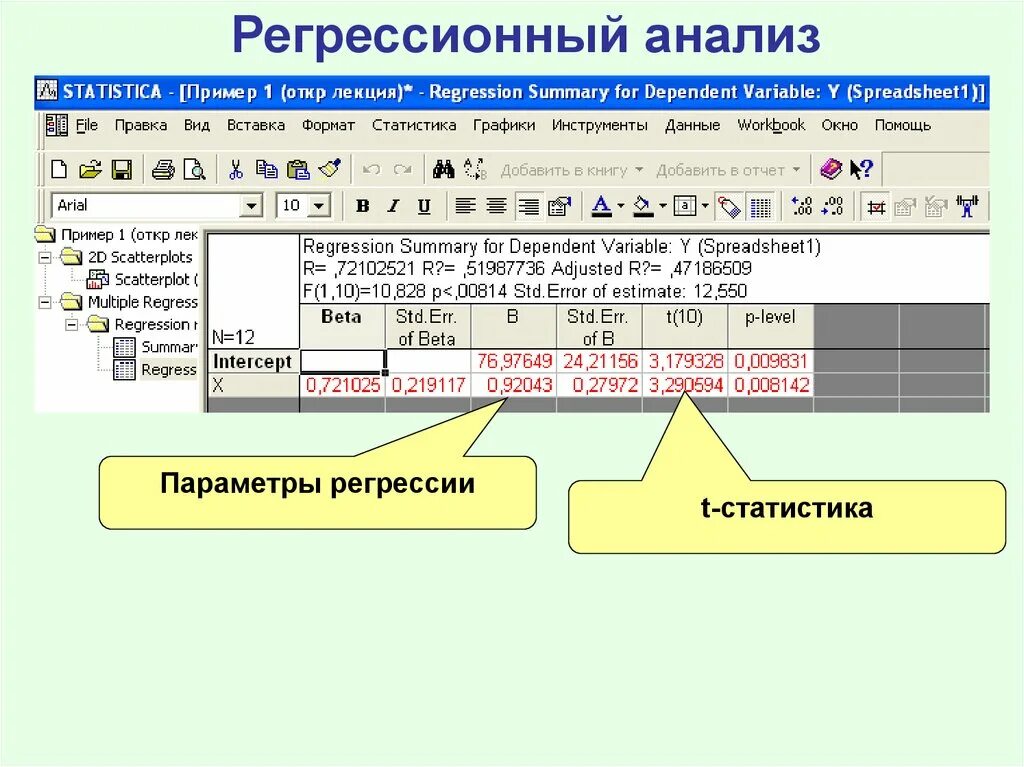
Task: Click the Open folder icon
Action: pos(90,170)
